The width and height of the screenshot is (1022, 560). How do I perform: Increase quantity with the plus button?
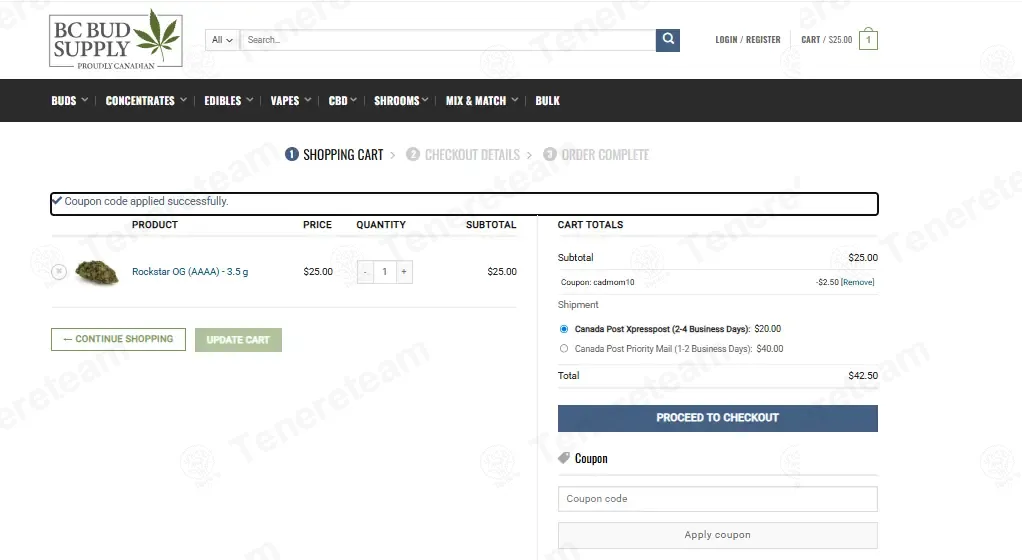pos(404,272)
